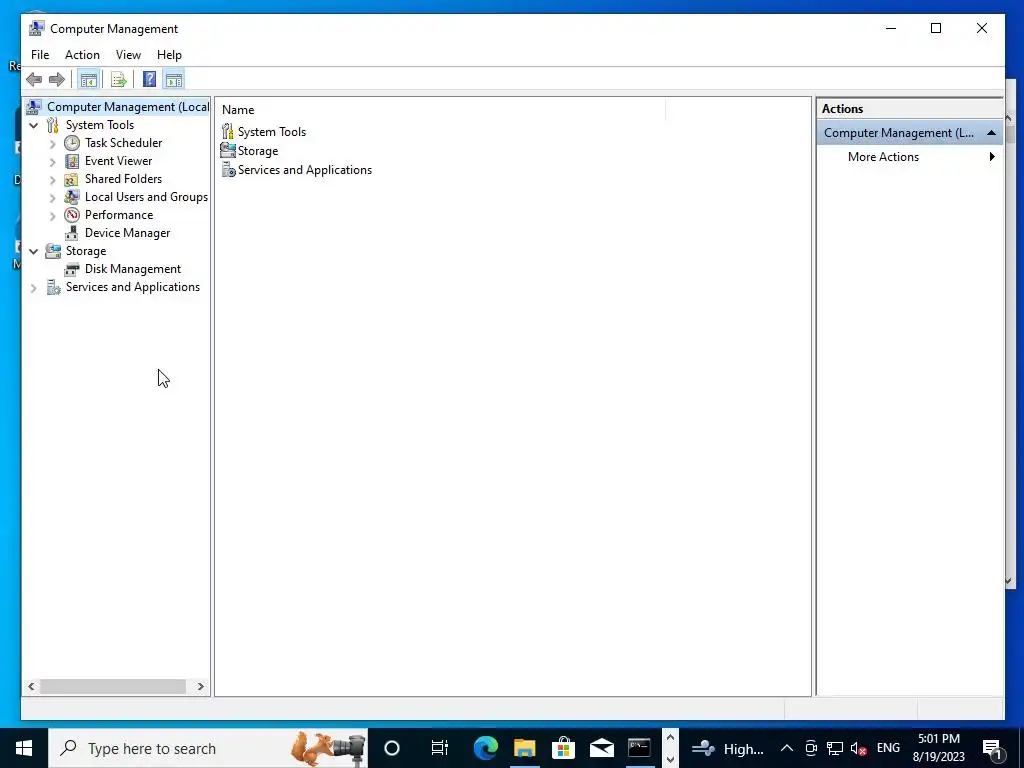
Task: Open the Help menu
Action: point(169,55)
